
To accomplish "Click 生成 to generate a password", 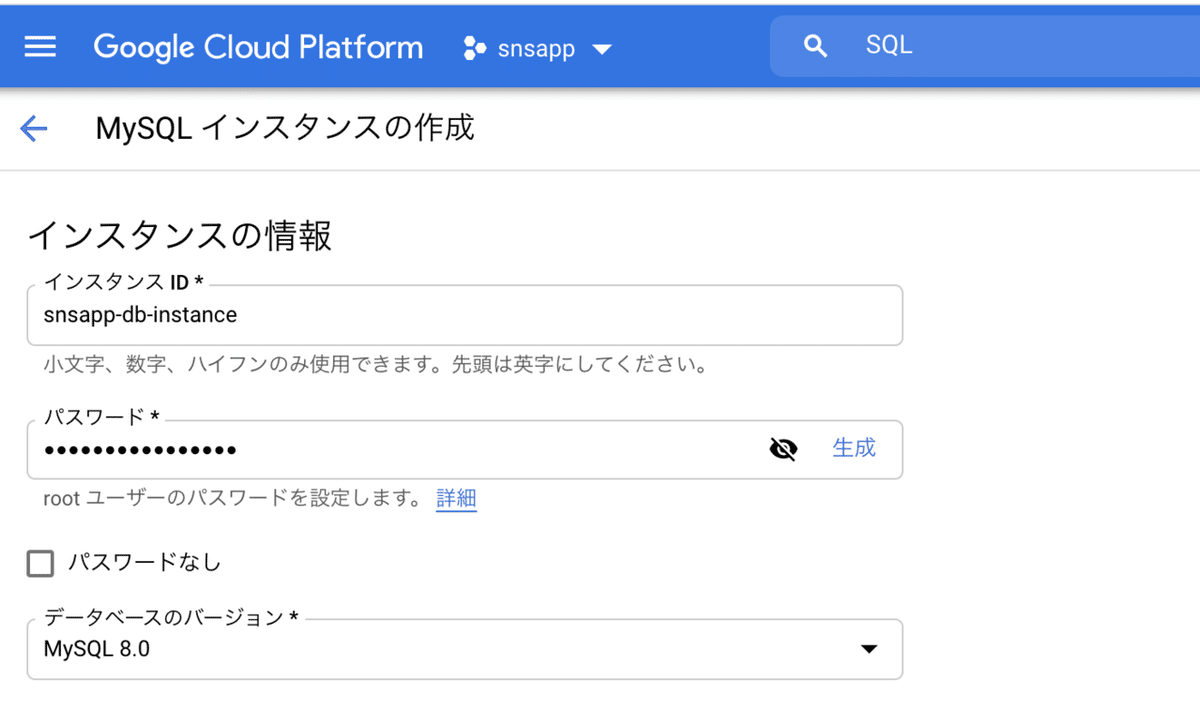I will click(x=854, y=449).
